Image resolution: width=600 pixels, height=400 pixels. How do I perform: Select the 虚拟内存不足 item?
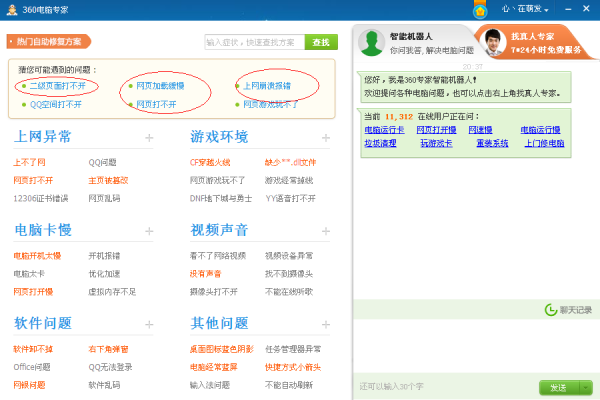click(x=112, y=292)
